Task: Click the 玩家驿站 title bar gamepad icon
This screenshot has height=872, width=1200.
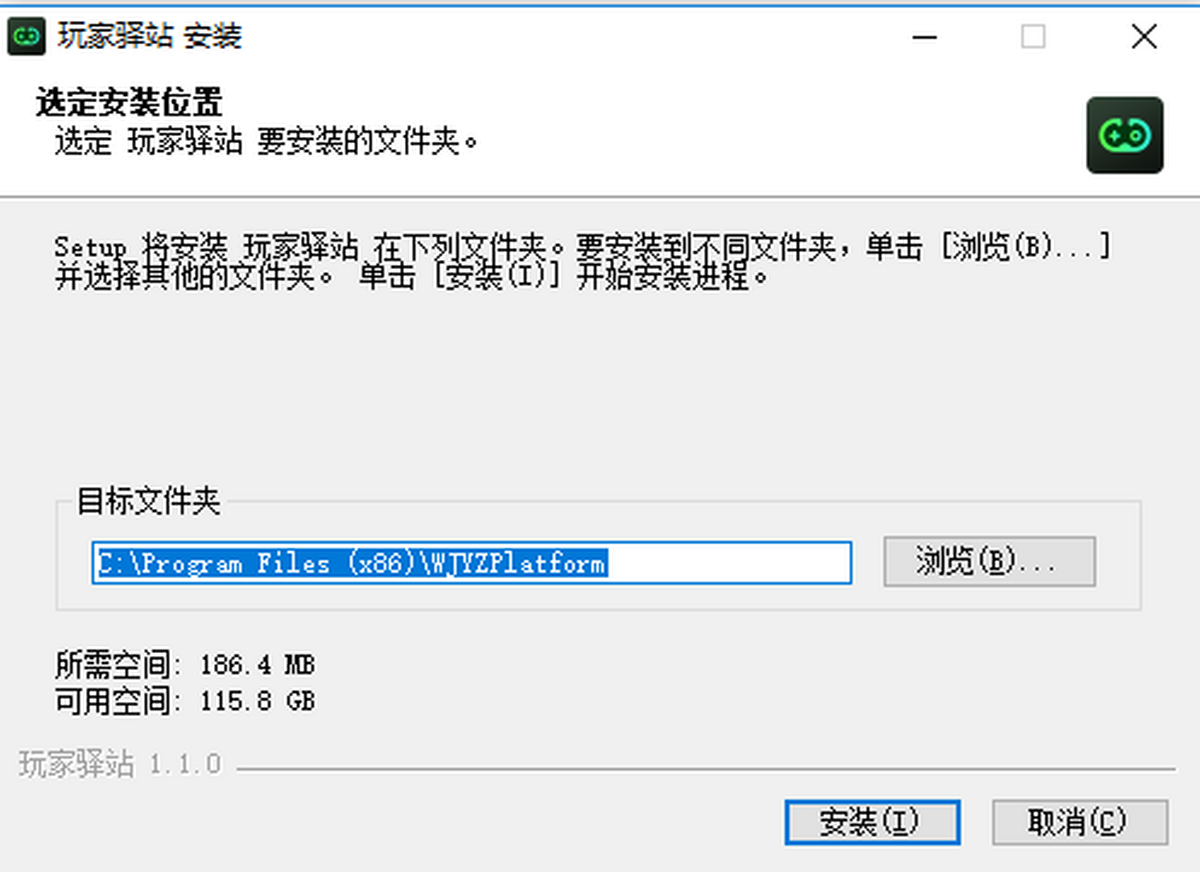Action: pos(27,38)
